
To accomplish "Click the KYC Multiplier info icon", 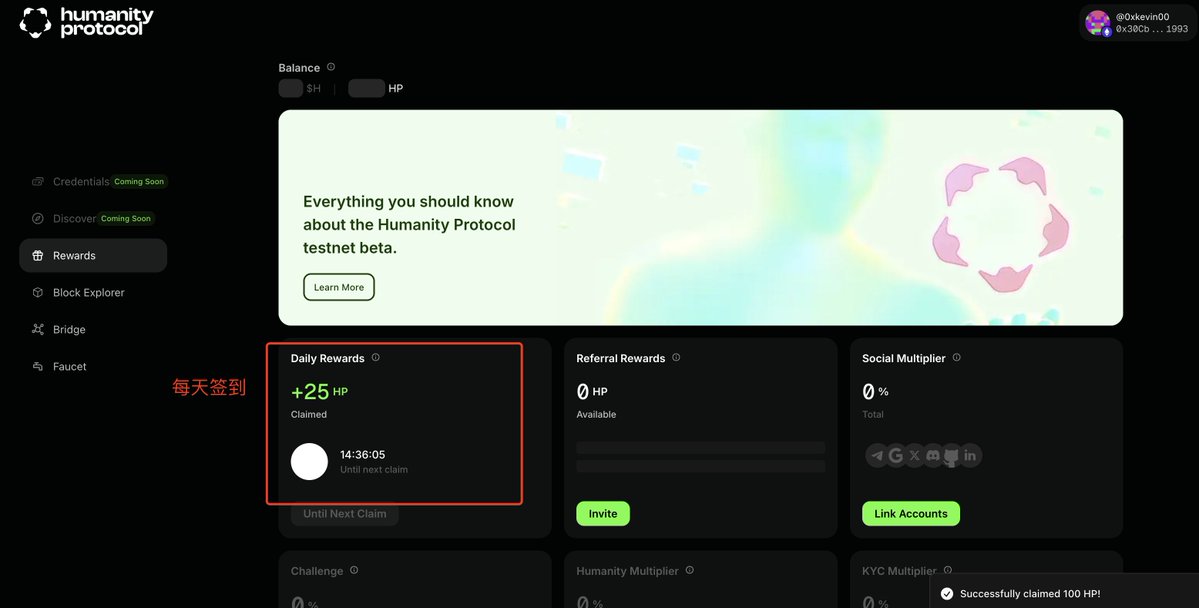I will point(948,570).
